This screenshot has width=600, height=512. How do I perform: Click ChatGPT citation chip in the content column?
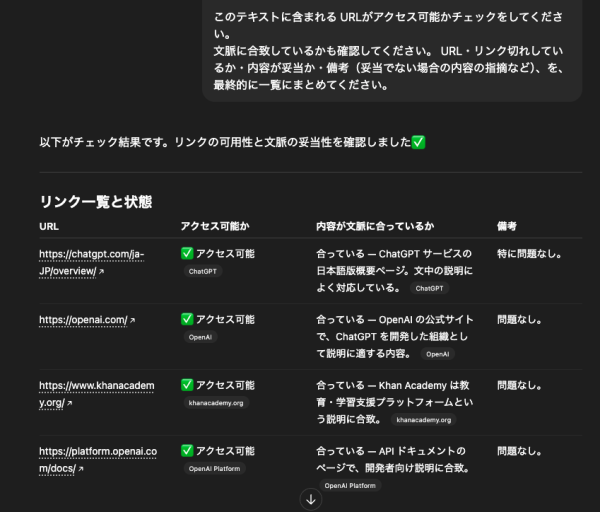429,288
